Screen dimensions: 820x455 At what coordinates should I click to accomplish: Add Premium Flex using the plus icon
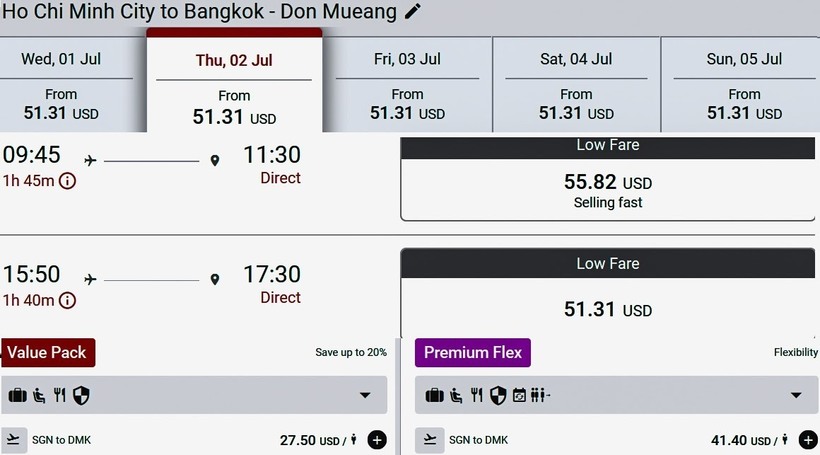pyautogui.click(x=808, y=440)
